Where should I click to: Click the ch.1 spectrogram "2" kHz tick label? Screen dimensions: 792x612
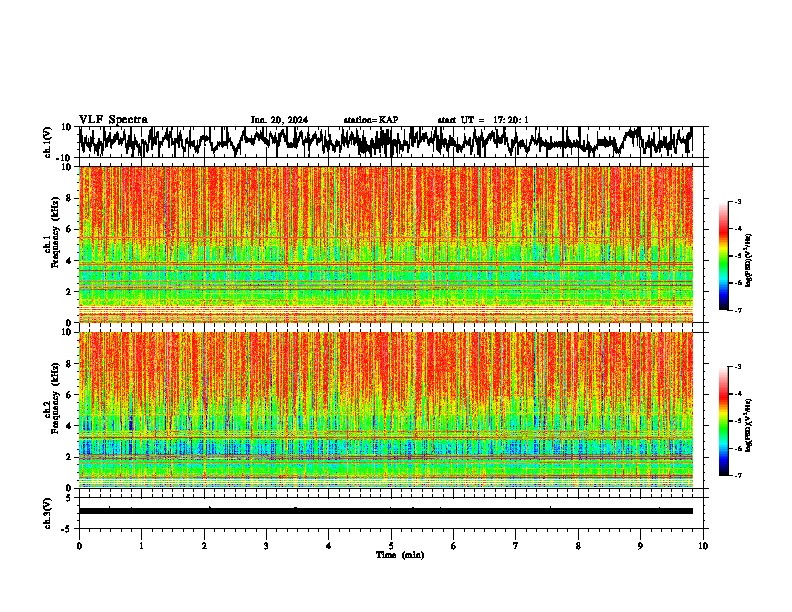[69, 292]
